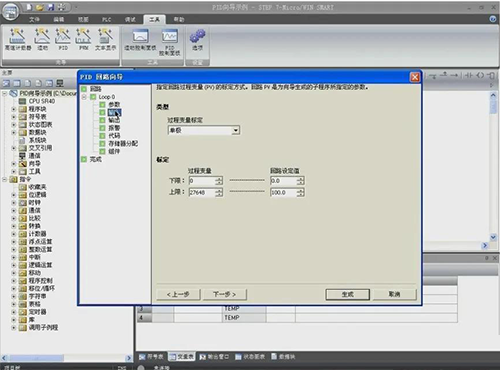Toggle the 存储器分配 green checkbox
Screen dimensions: 500x370
tap(102, 144)
